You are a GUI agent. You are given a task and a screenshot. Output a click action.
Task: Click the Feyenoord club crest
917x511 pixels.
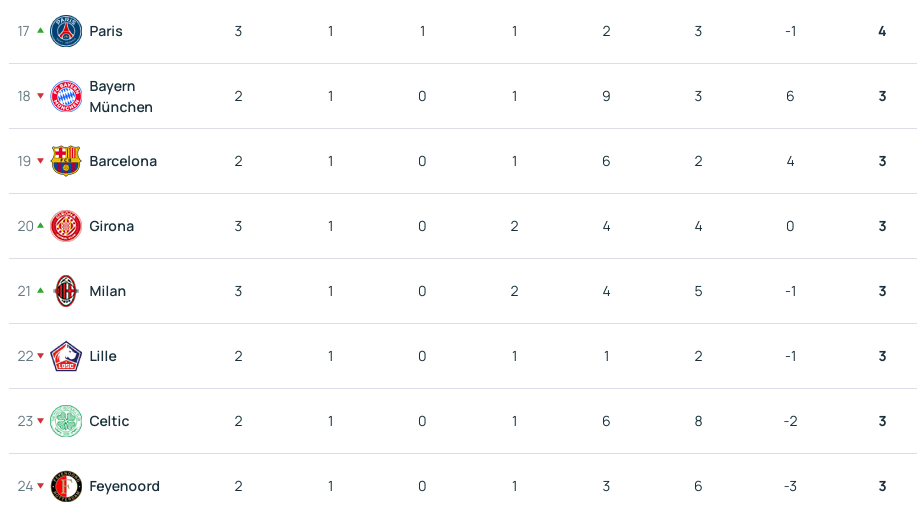tap(66, 485)
